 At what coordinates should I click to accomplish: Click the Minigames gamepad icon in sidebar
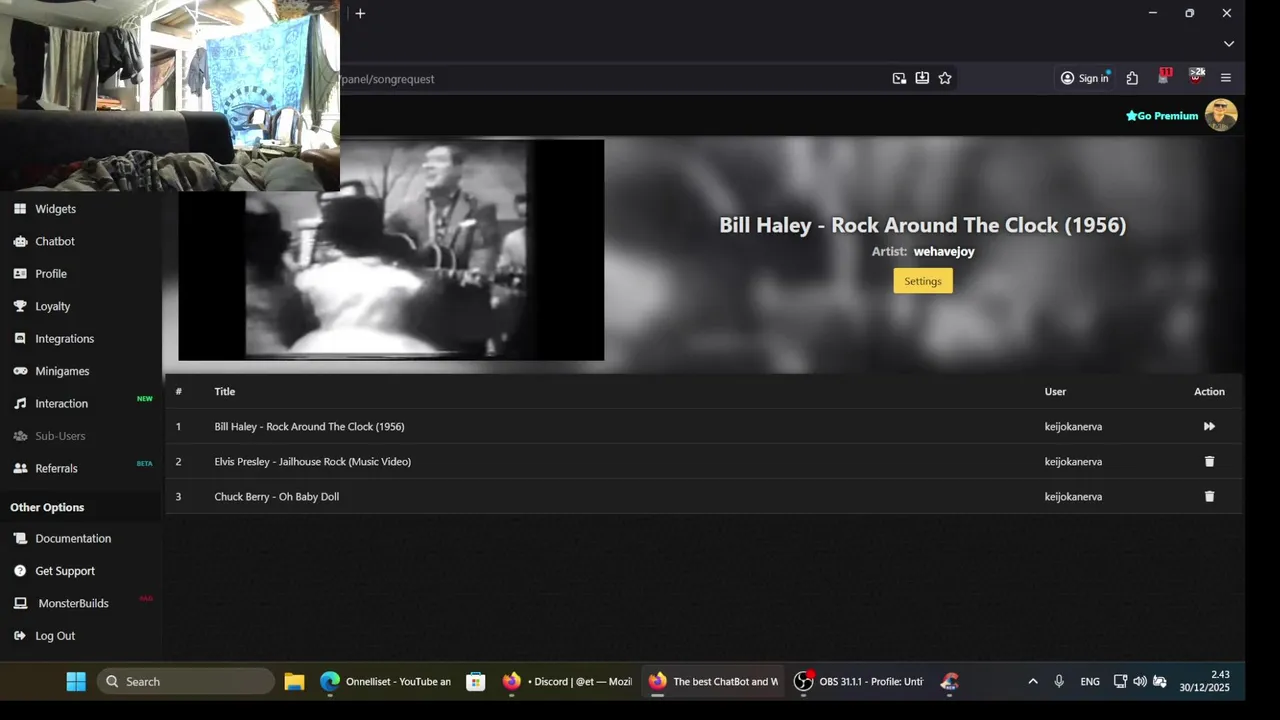pyautogui.click(x=20, y=371)
